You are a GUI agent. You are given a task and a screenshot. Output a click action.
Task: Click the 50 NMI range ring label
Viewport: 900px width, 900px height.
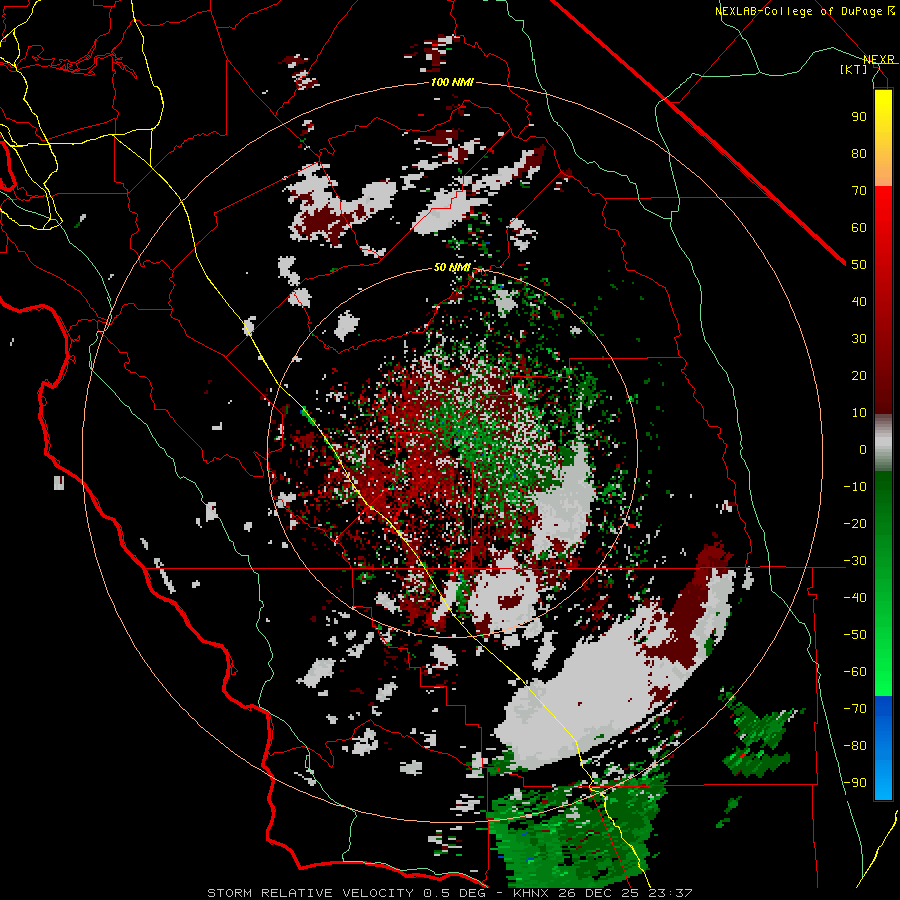point(452,267)
